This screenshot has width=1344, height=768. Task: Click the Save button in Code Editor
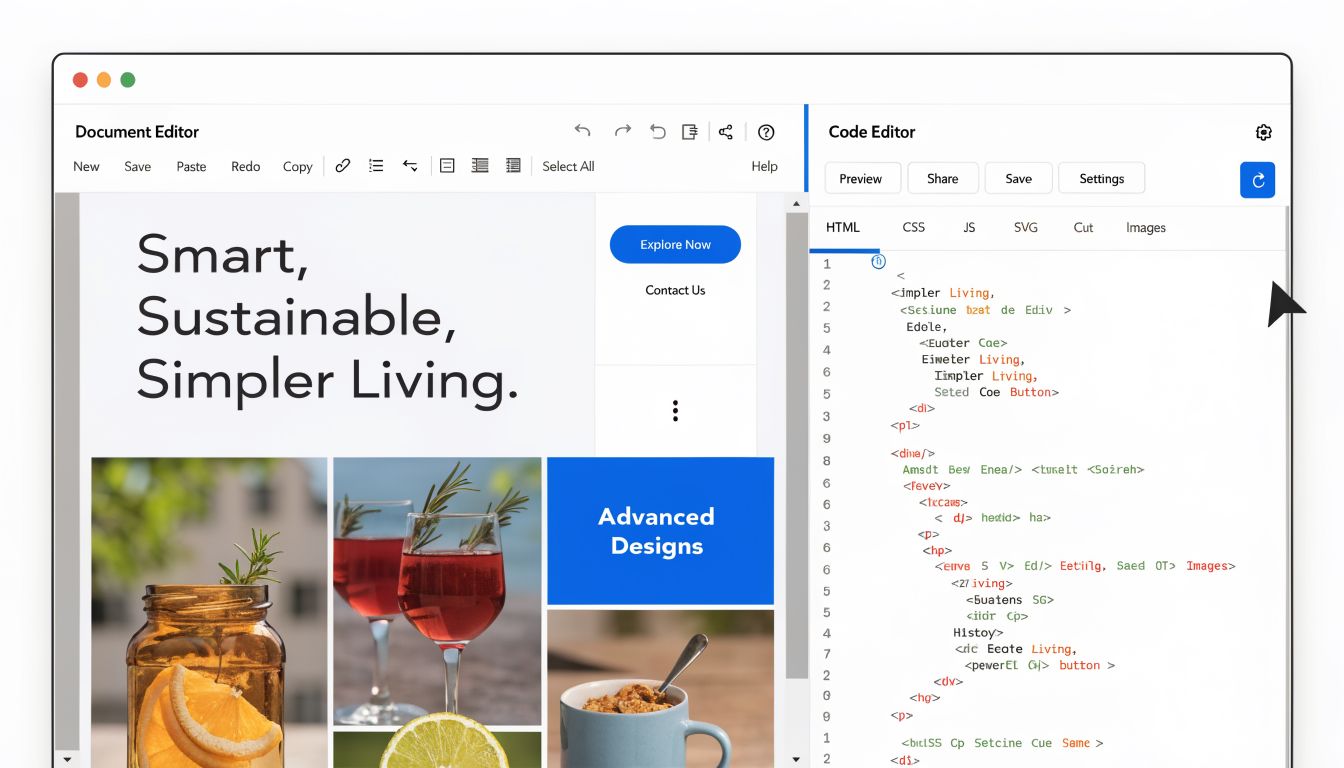(1018, 179)
